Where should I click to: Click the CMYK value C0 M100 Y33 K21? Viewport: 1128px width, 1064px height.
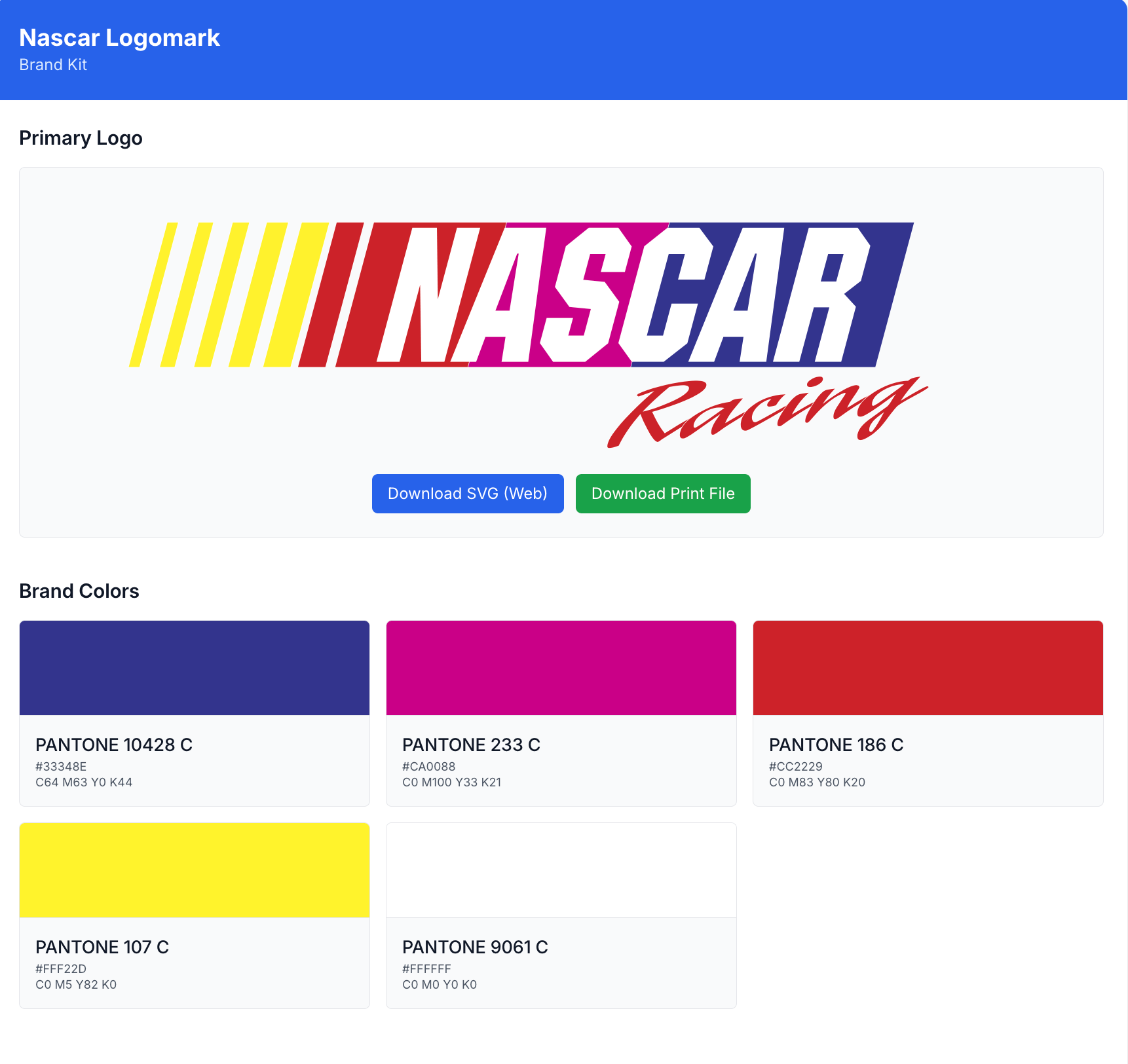point(452,782)
